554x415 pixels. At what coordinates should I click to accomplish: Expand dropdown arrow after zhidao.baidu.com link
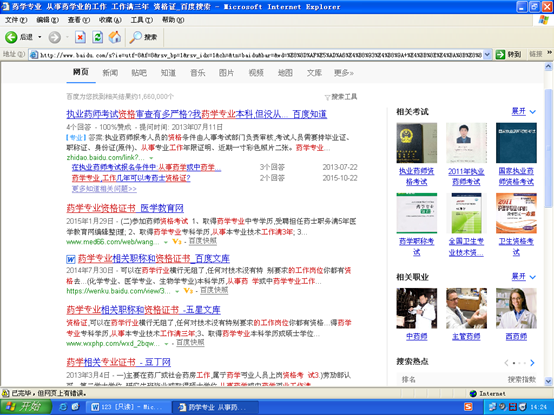click(151, 158)
